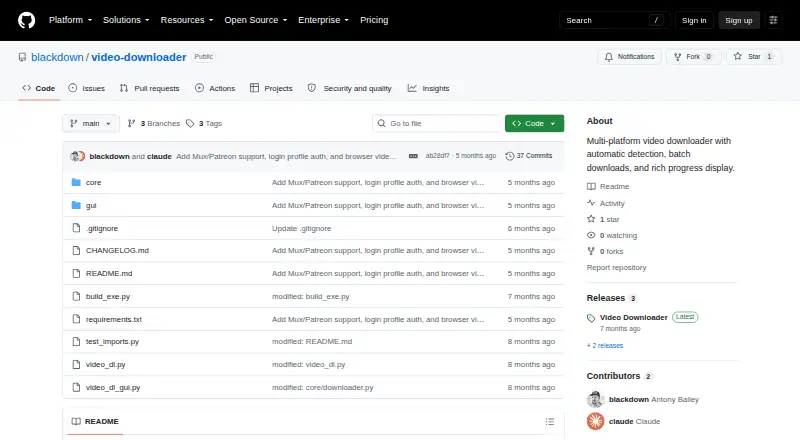The width and height of the screenshot is (800, 440).
Task: Switch to the Pull requests tab
Action: tap(149, 88)
